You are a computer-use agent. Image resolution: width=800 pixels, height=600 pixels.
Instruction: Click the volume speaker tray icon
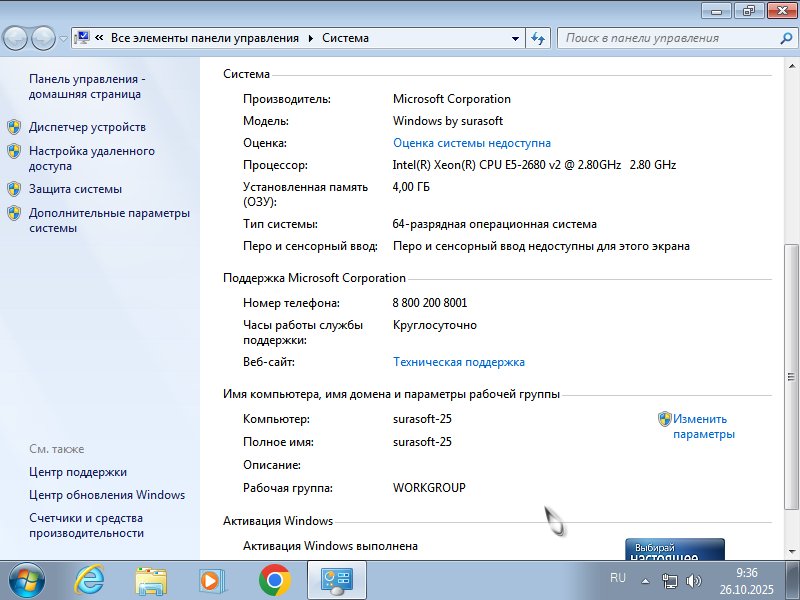click(x=694, y=580)
